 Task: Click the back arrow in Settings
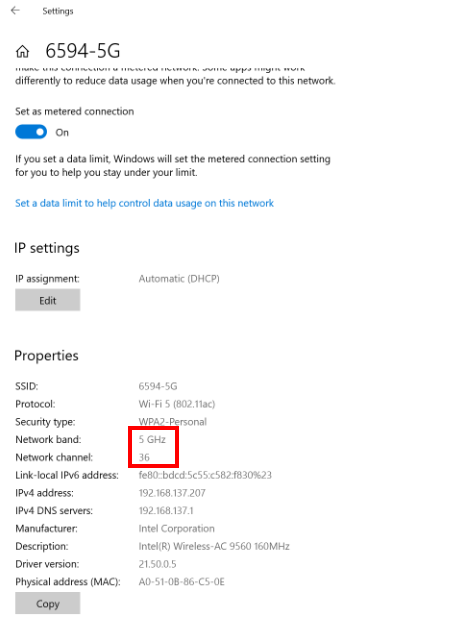[x=15, y=10]
